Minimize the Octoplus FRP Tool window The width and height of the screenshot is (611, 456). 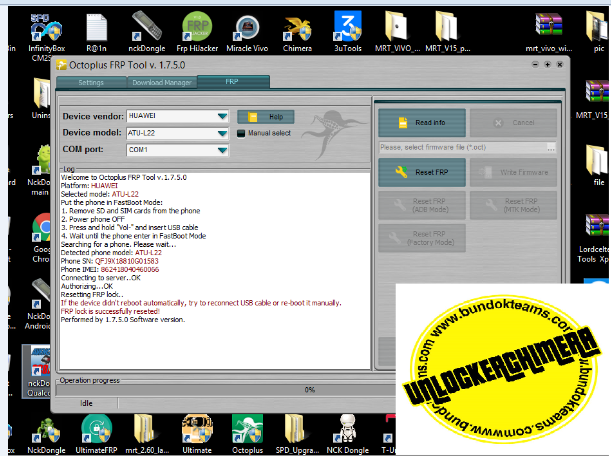[x=535, y=64]
